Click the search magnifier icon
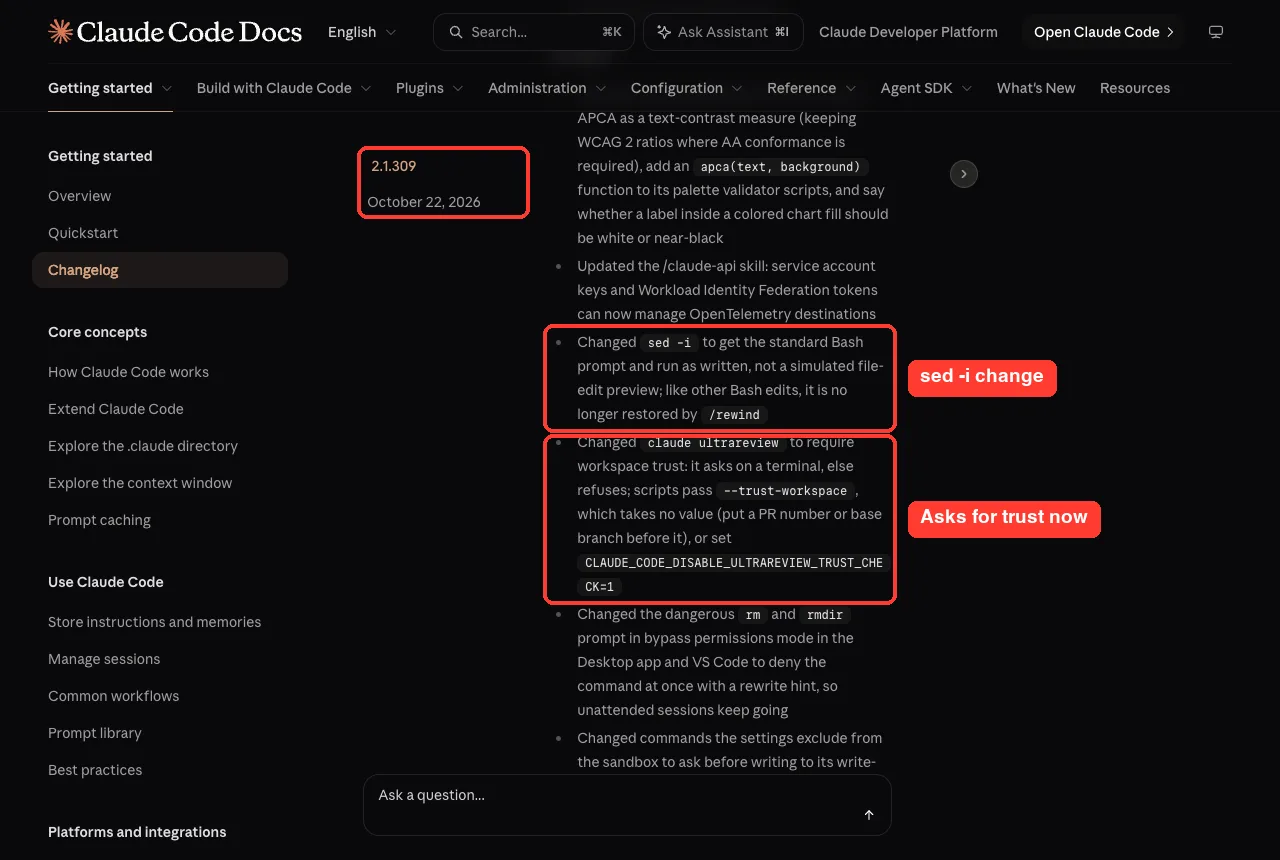This screenshot has height=860, width=1280. [x=456, y=32]
